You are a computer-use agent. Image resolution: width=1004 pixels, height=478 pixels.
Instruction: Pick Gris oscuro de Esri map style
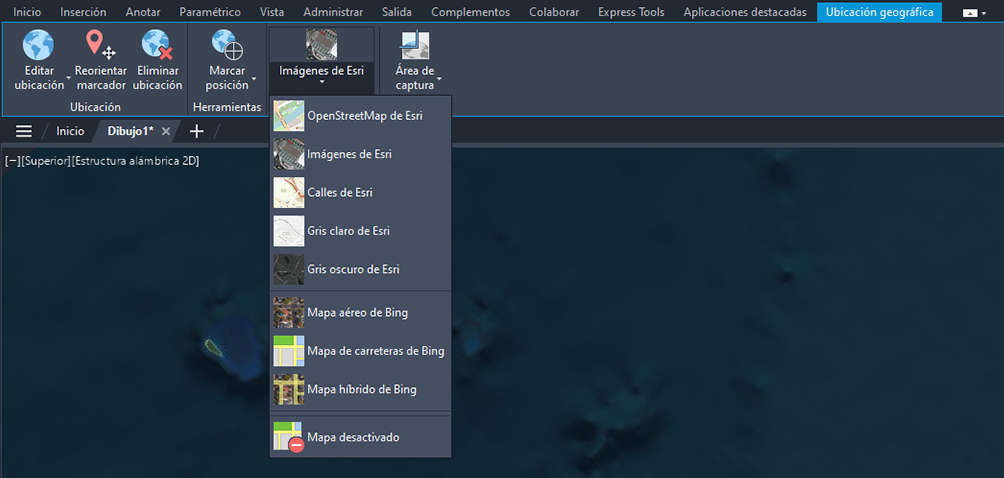(361, 269)
